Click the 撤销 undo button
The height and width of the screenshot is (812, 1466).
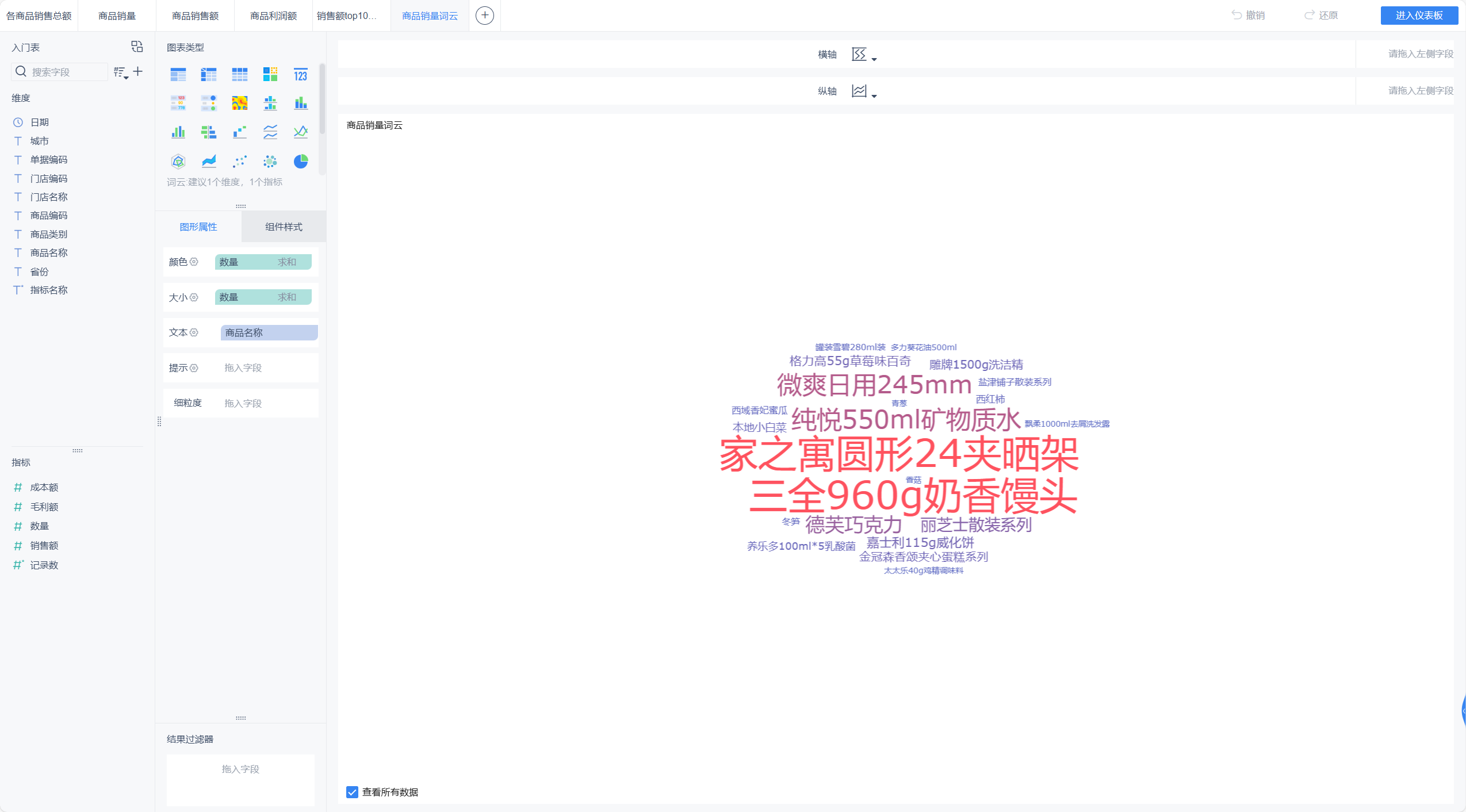[x=1248, y=16]
